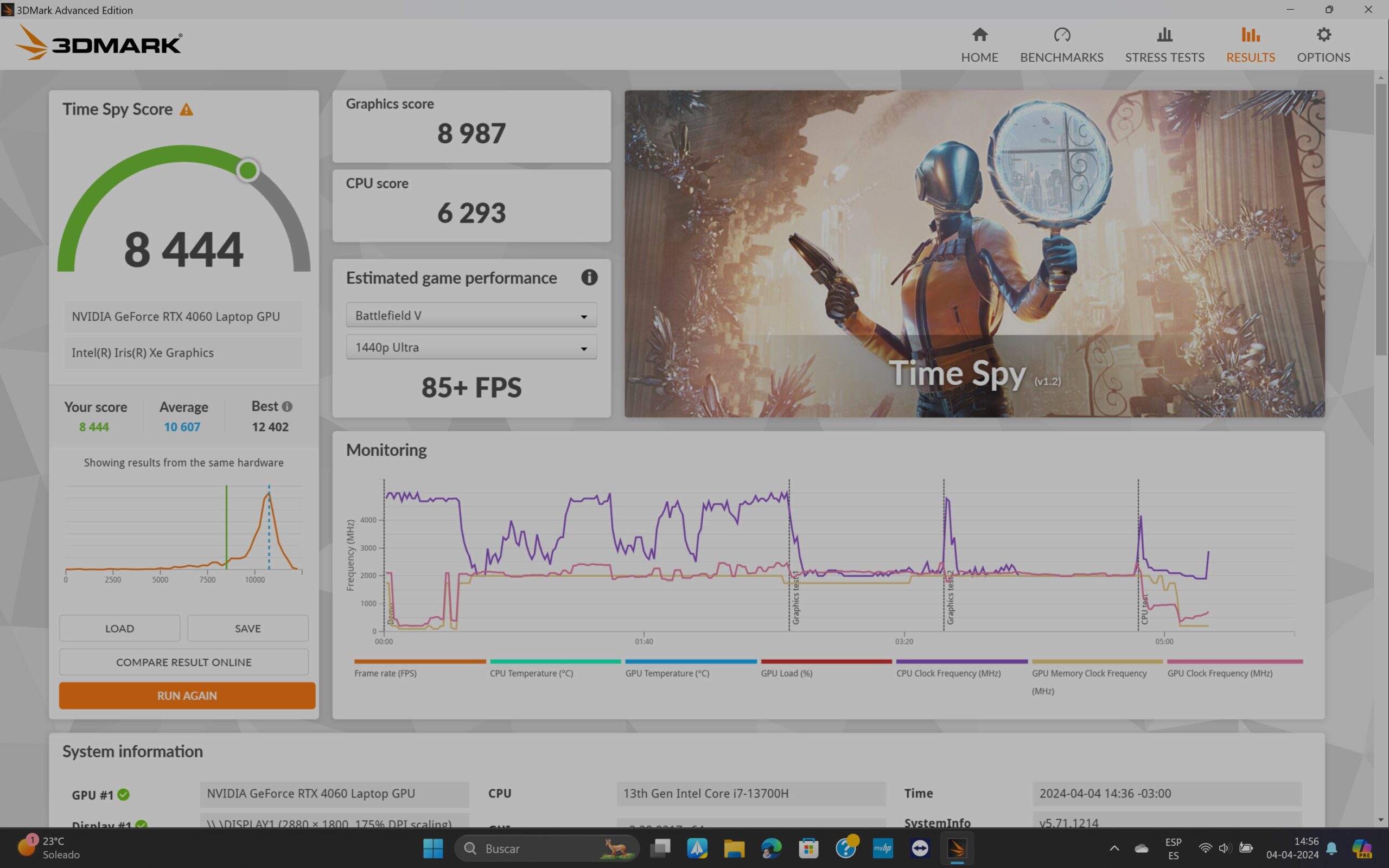Click ESP ES language indicator
The image size is (1389, 868).
point(1173,848)
